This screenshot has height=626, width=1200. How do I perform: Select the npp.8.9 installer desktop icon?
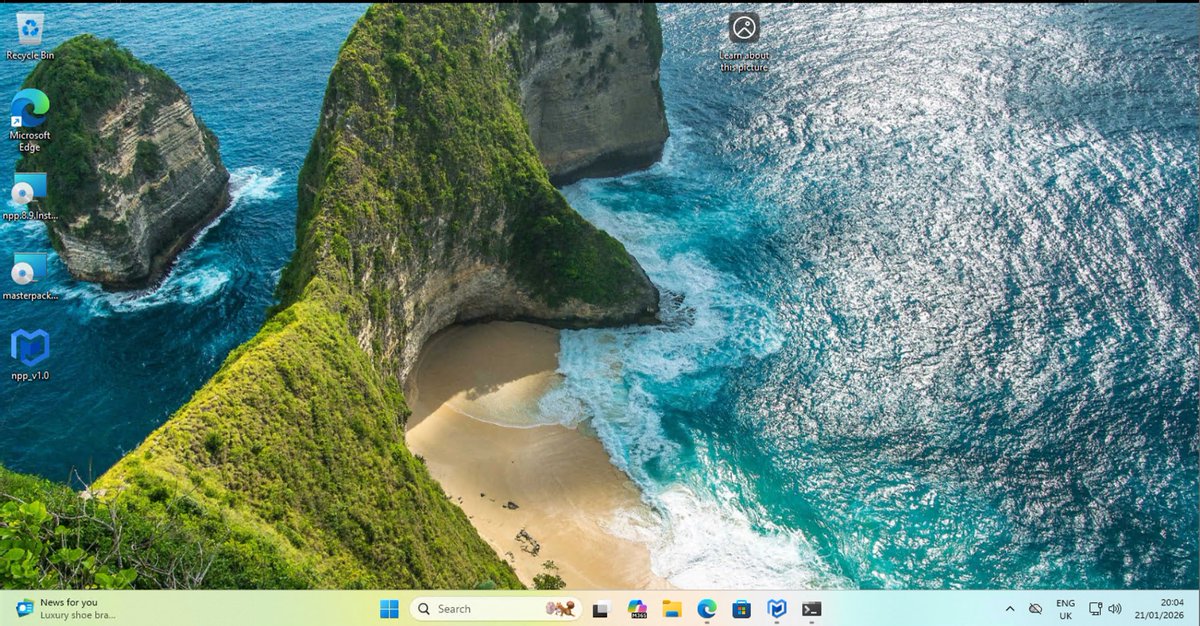30,196
